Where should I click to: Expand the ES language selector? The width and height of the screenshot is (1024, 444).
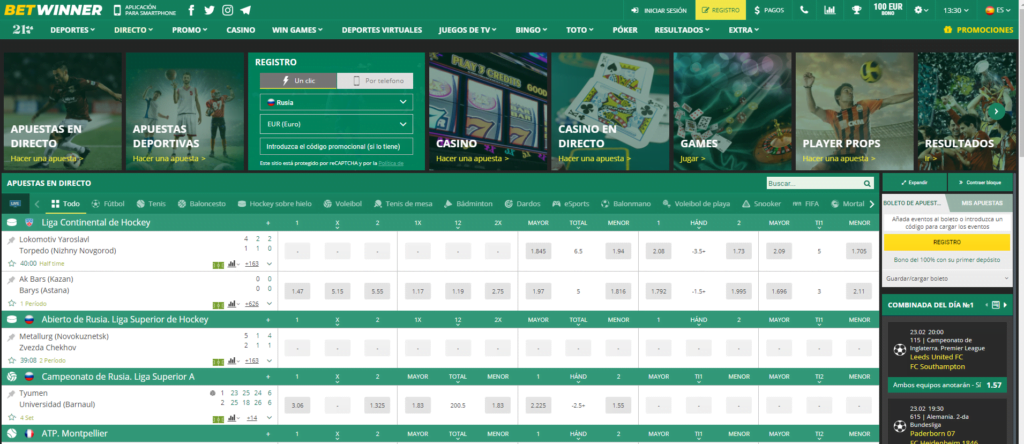point(996,10)
